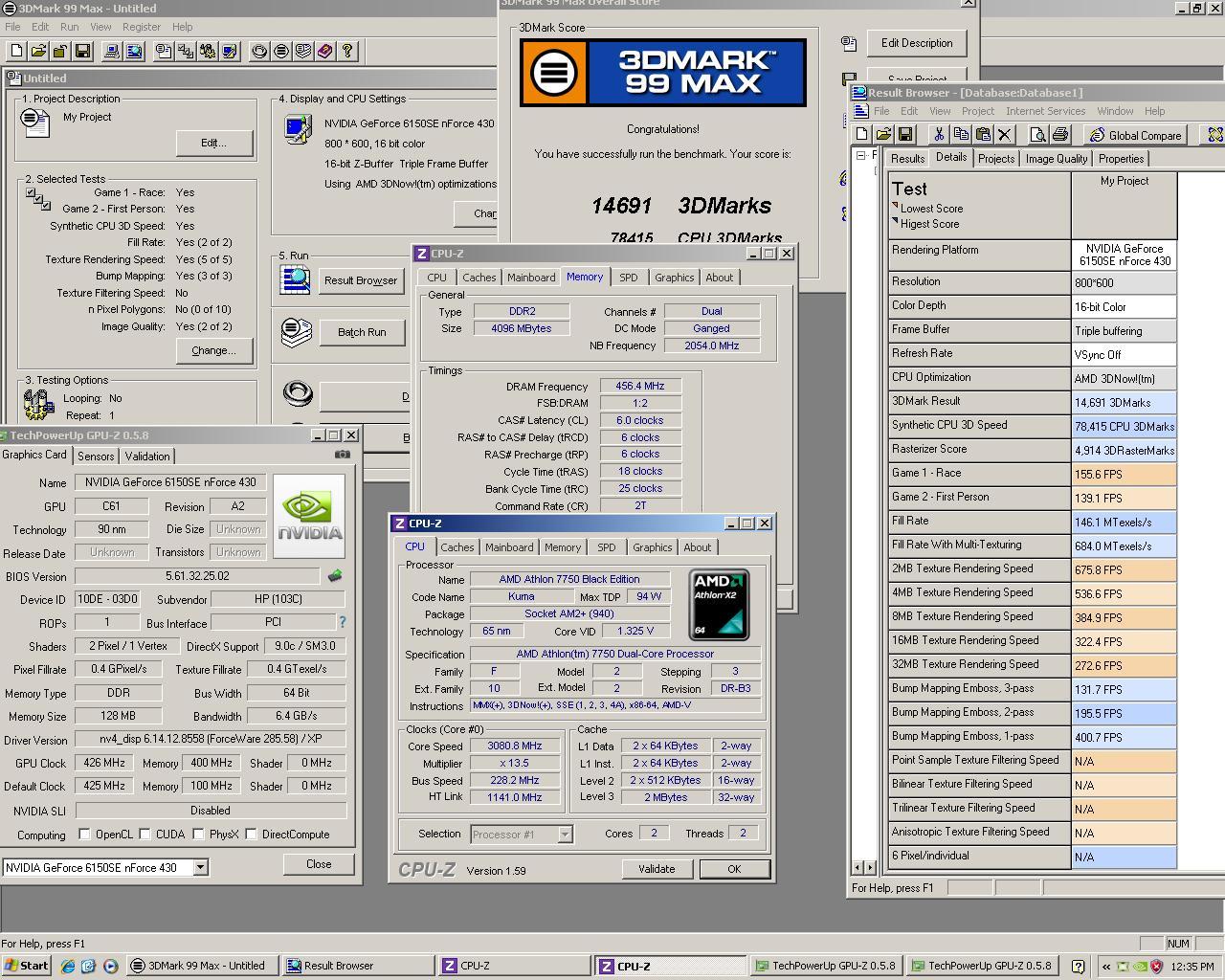This screenshot has width=1225, height=980.
Task: Click the computer icon in 3DMark toolbar
Action: (112, 51)
